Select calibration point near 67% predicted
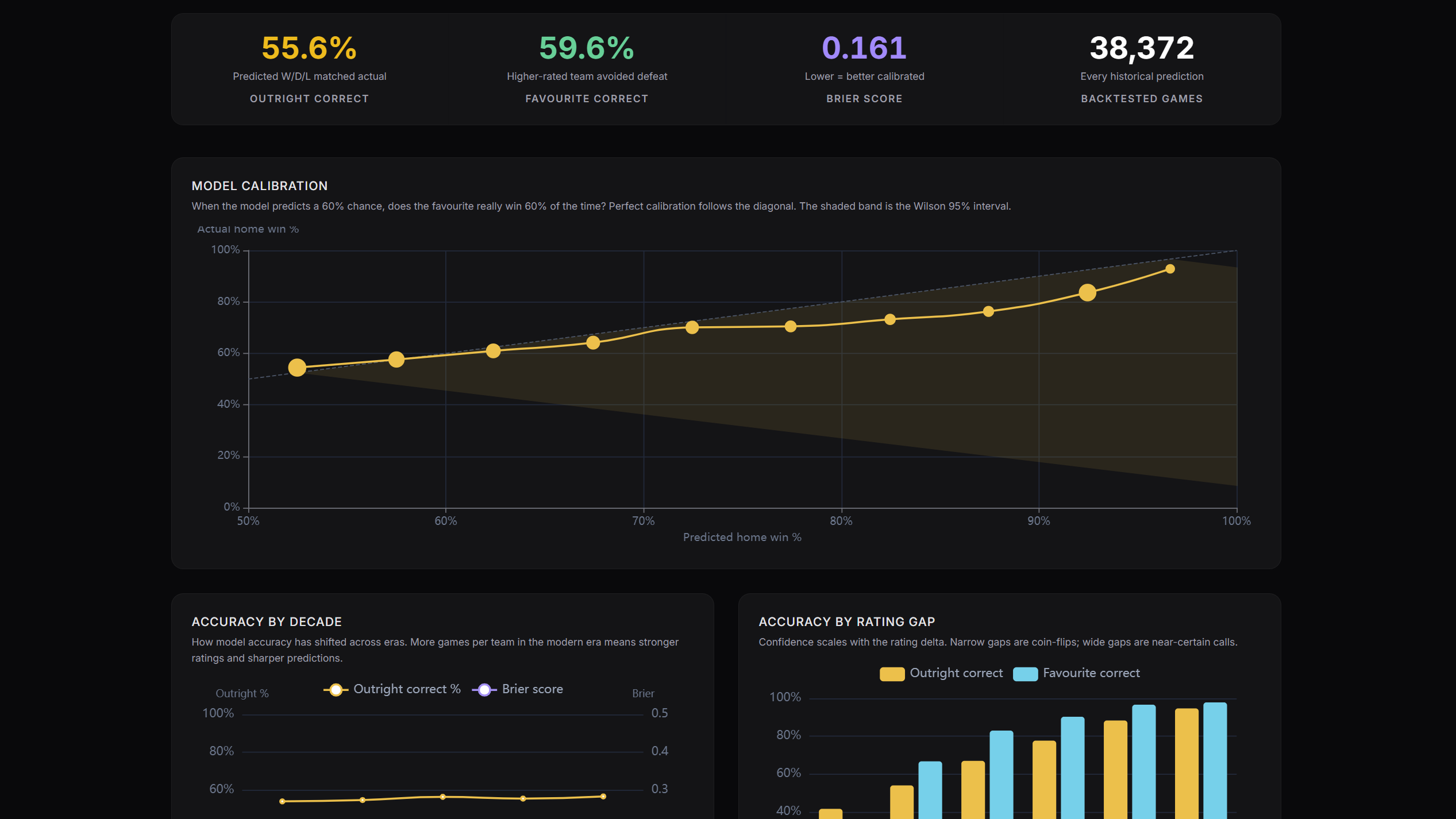The height and width of the screenshot is (819, 1456). (x=593, y=343)
